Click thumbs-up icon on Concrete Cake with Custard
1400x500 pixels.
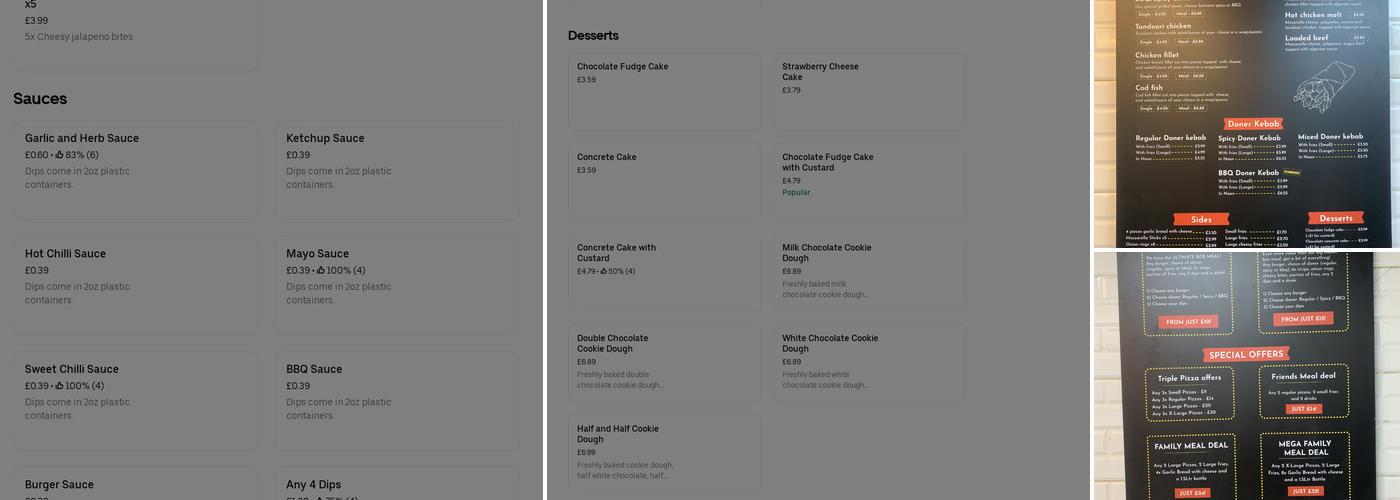pos(604,271)
